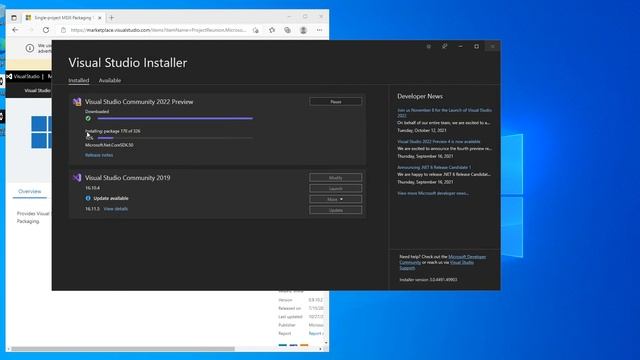Click the add-to-favorites icon in address bar
The height and width of the screenshot is (360, 640).
point(256,30)
